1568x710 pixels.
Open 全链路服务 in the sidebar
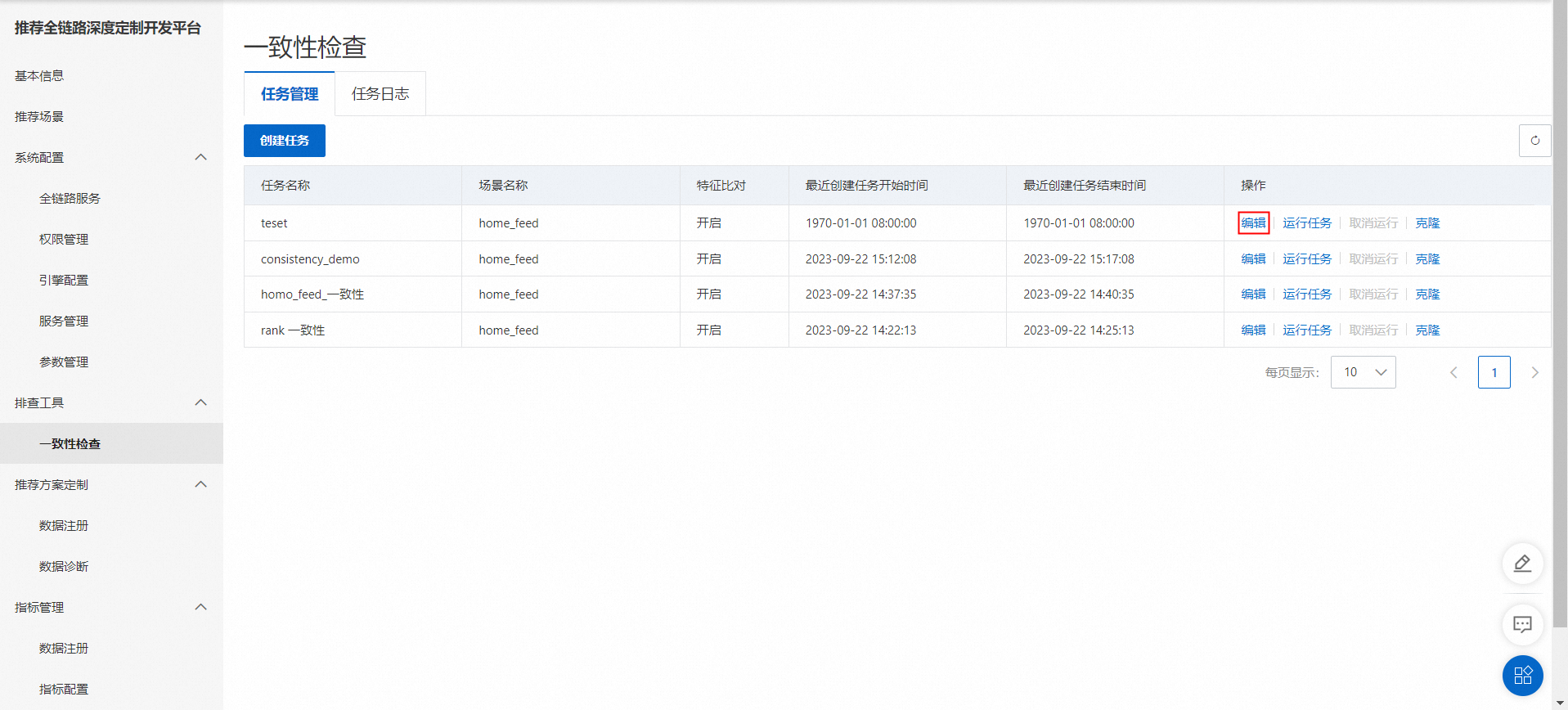[x=70, y=198]
